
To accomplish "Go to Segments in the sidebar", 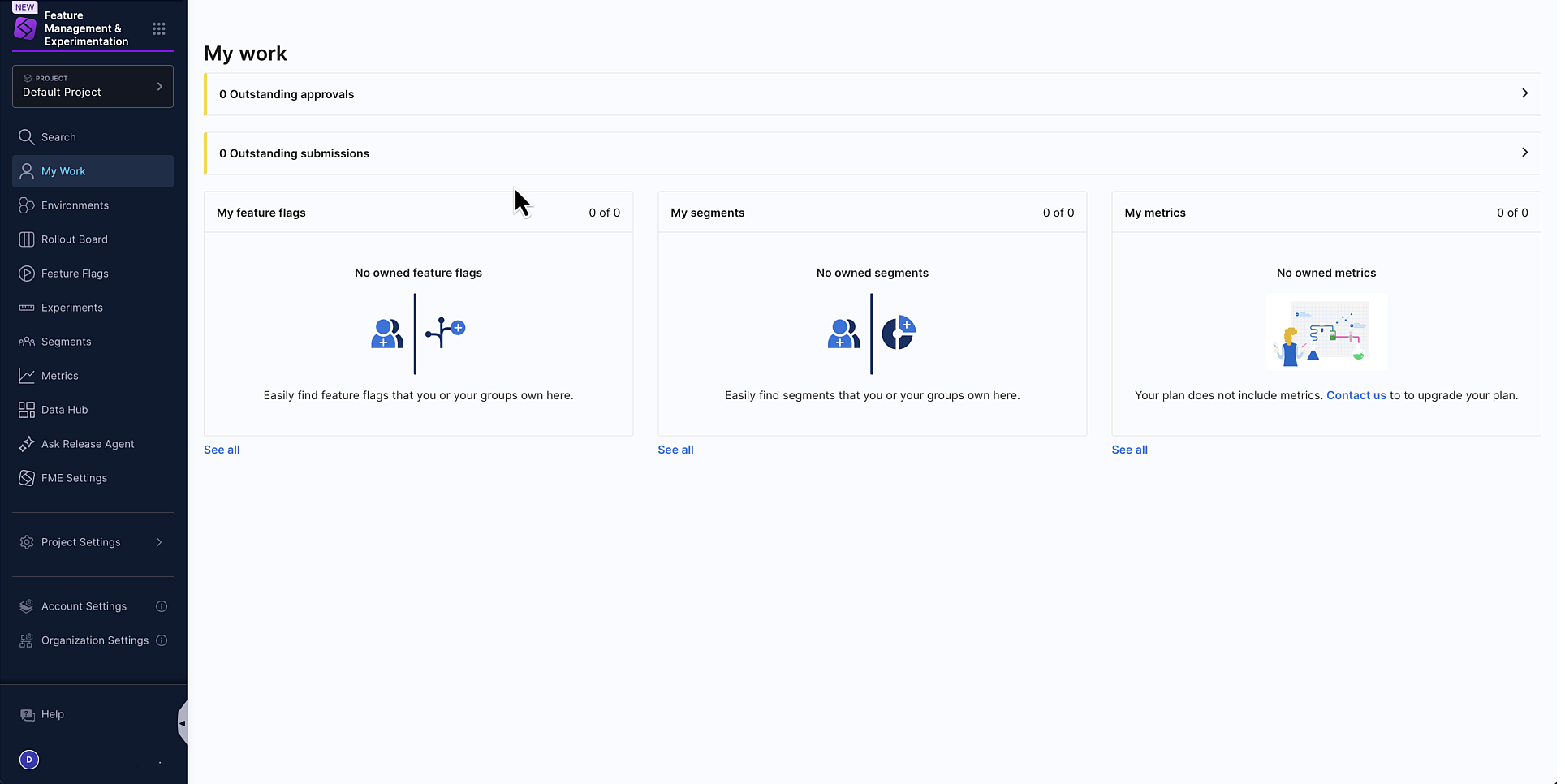I will coord(66,342).
